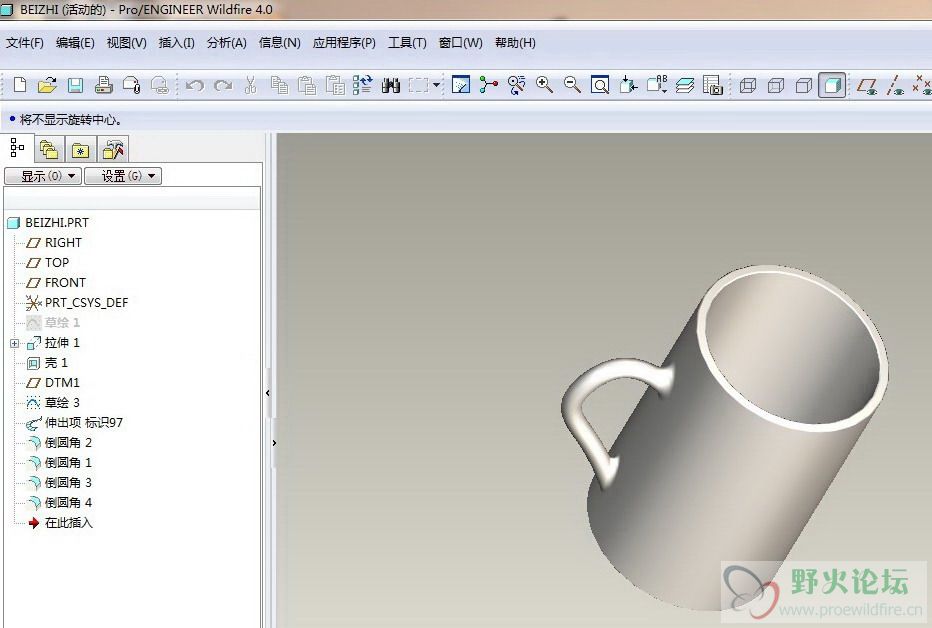Click the Paste clipboard icon
The width and height of the screenshot is (932, 628).
[x=307, y=85]
